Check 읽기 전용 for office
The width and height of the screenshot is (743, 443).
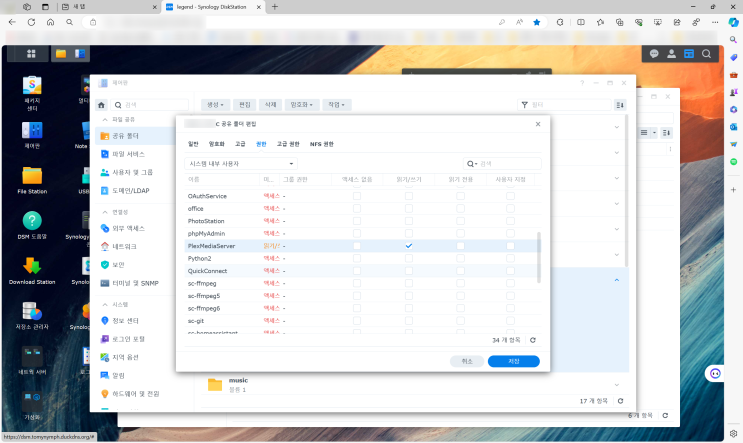pos(460,208)
